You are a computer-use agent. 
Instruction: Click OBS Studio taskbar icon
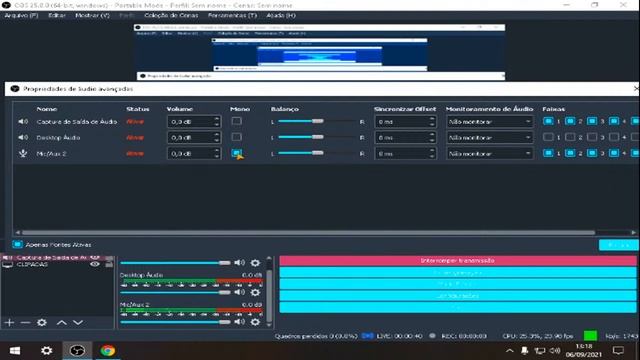(77, 351)
